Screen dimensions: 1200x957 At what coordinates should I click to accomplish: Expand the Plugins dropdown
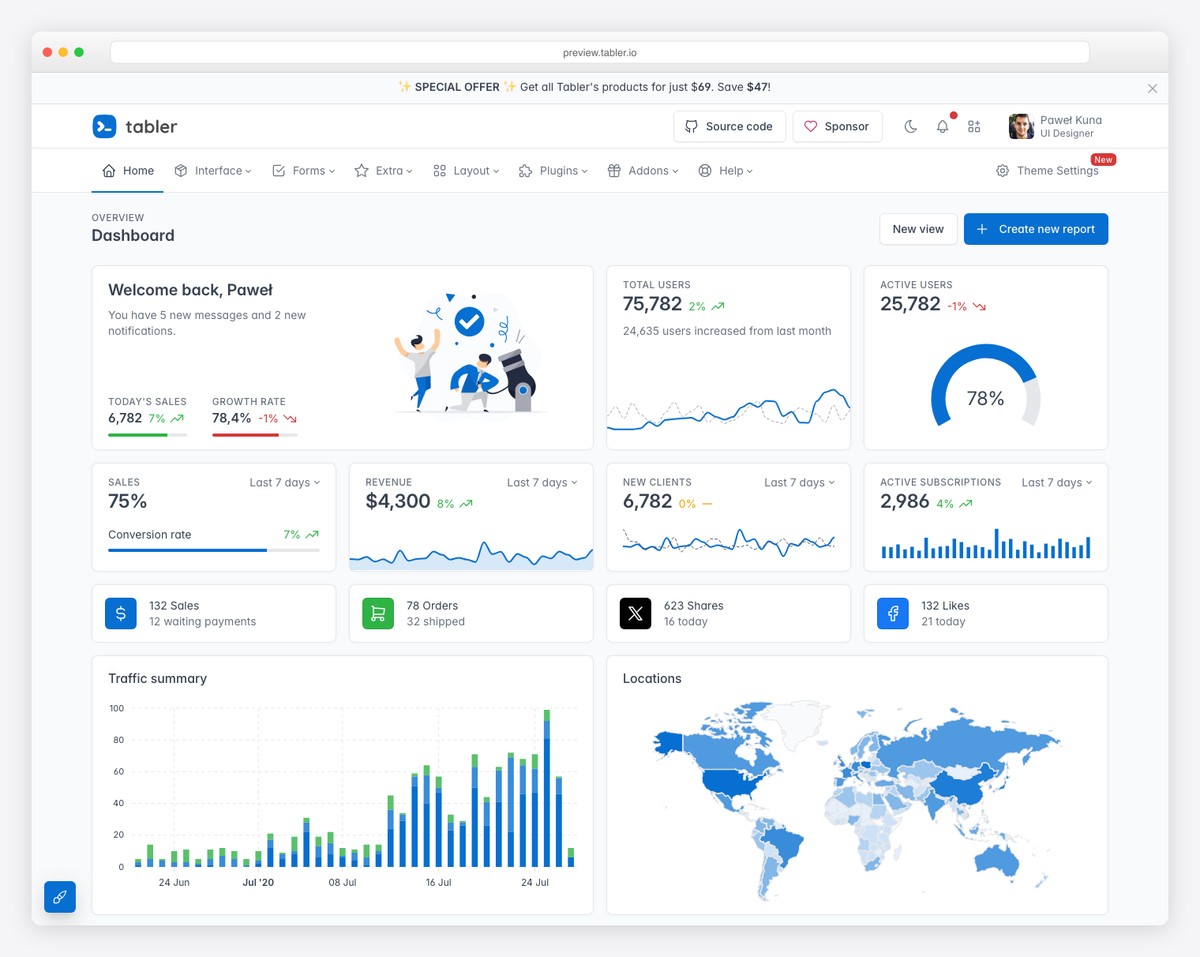(553, 170)
